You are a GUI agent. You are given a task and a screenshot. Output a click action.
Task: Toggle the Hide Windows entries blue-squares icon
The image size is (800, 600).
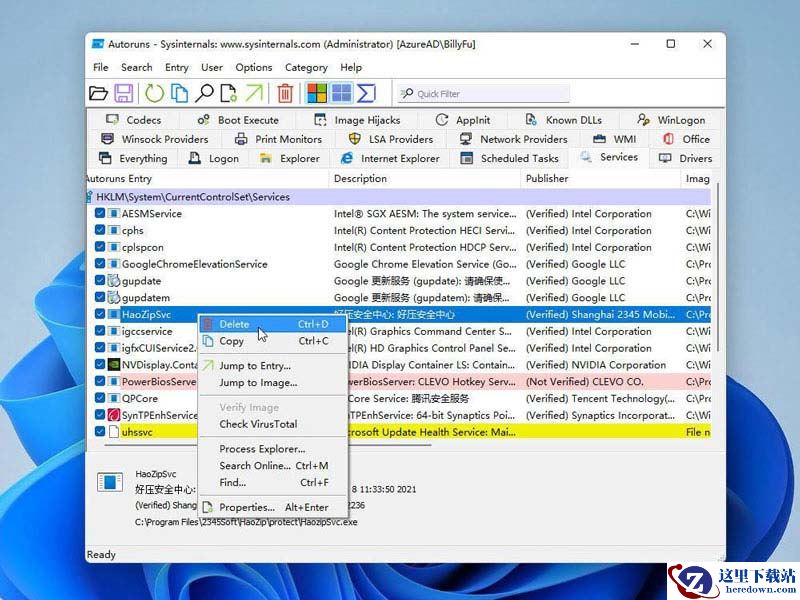point(341,93)
